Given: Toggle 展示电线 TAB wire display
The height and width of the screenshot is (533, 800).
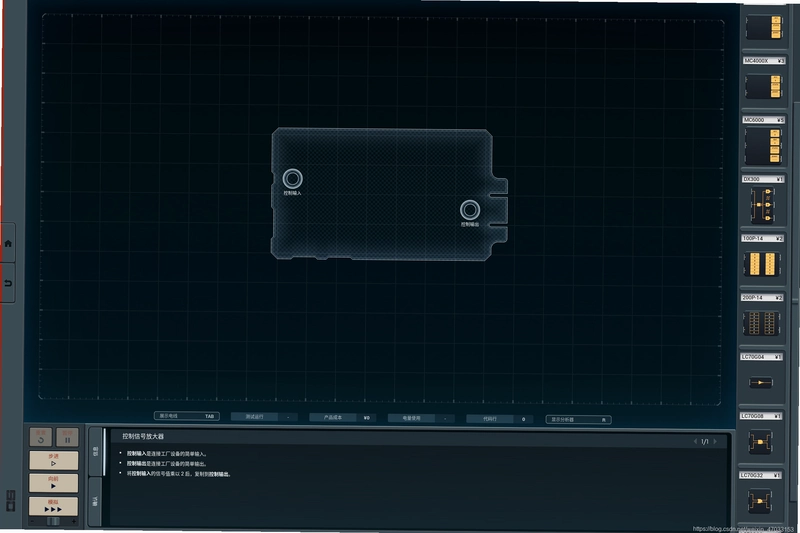Looking at the screenshot, I should (187, 416).
